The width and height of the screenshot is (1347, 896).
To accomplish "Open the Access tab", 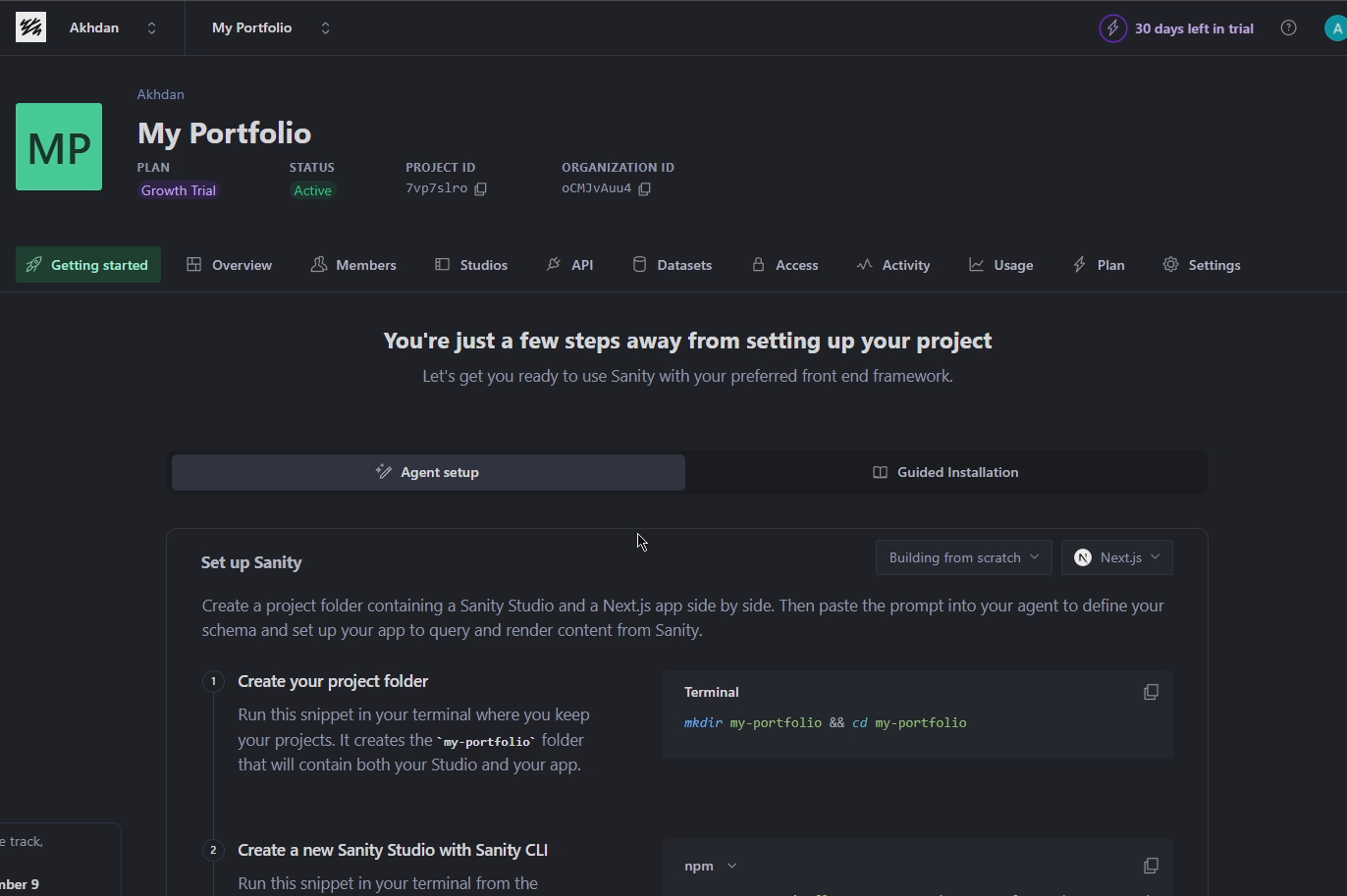I will (784, 265).
